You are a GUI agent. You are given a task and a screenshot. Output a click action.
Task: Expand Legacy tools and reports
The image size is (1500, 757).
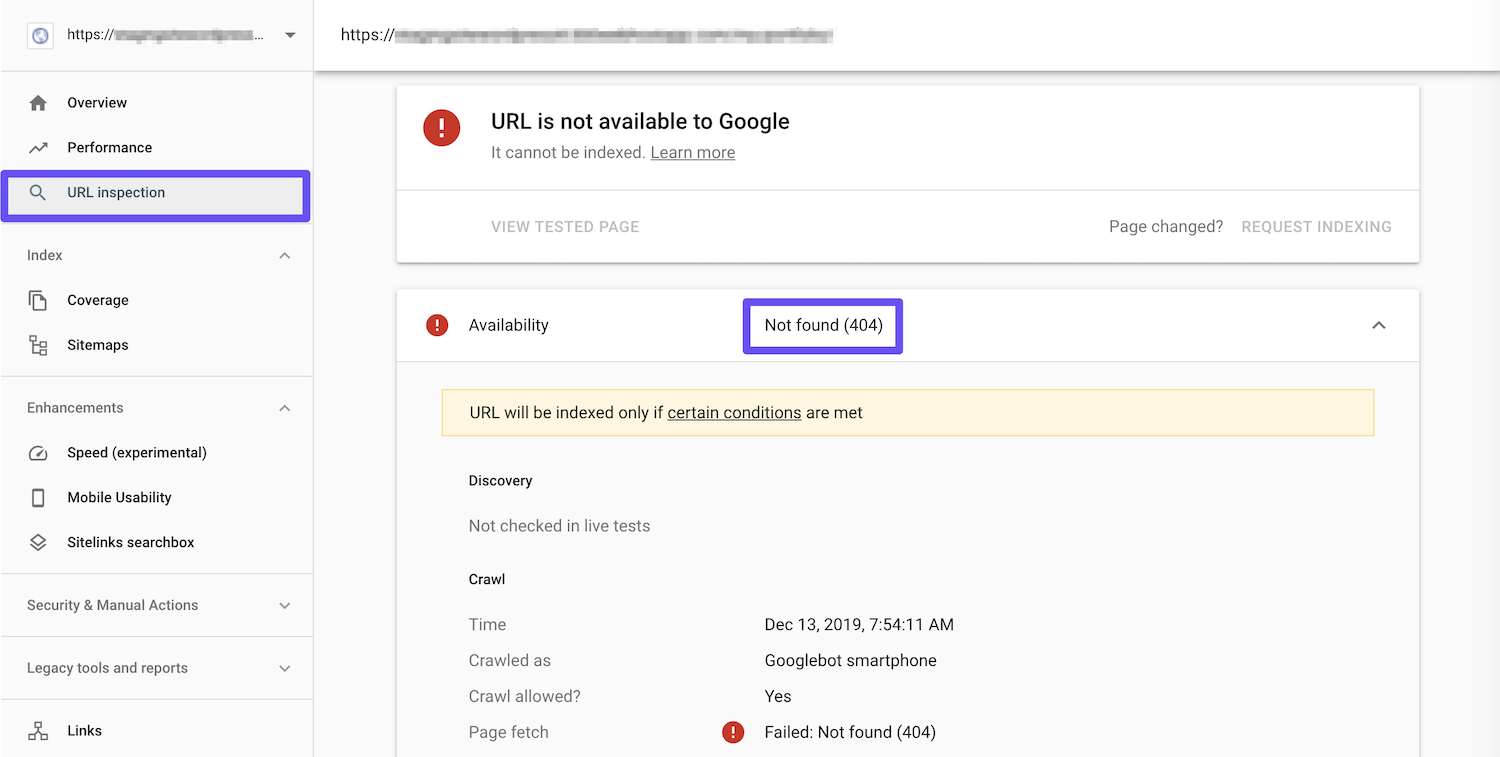[284, 668]
